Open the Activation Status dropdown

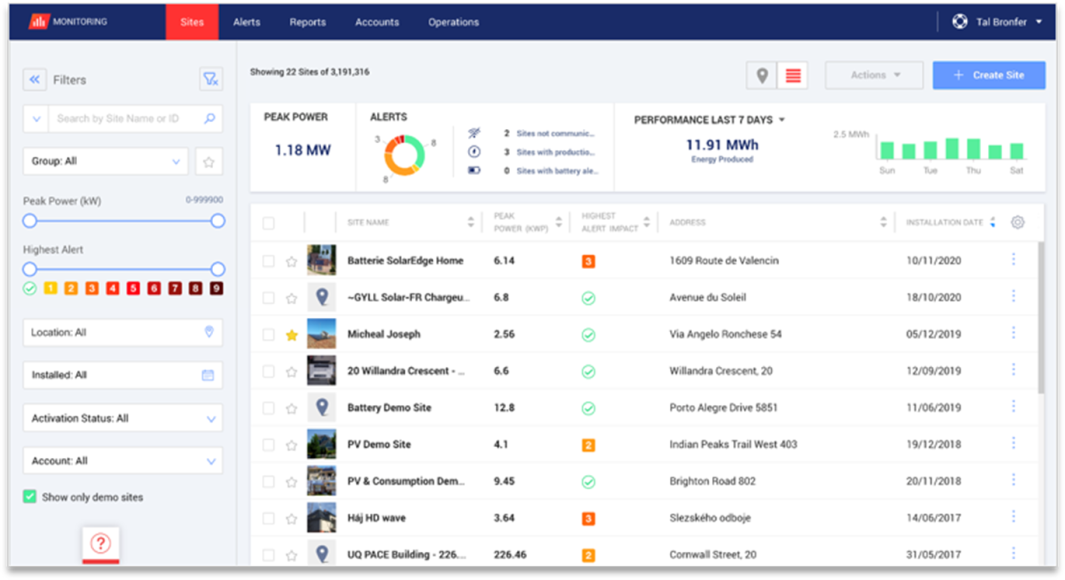(122, 418)
